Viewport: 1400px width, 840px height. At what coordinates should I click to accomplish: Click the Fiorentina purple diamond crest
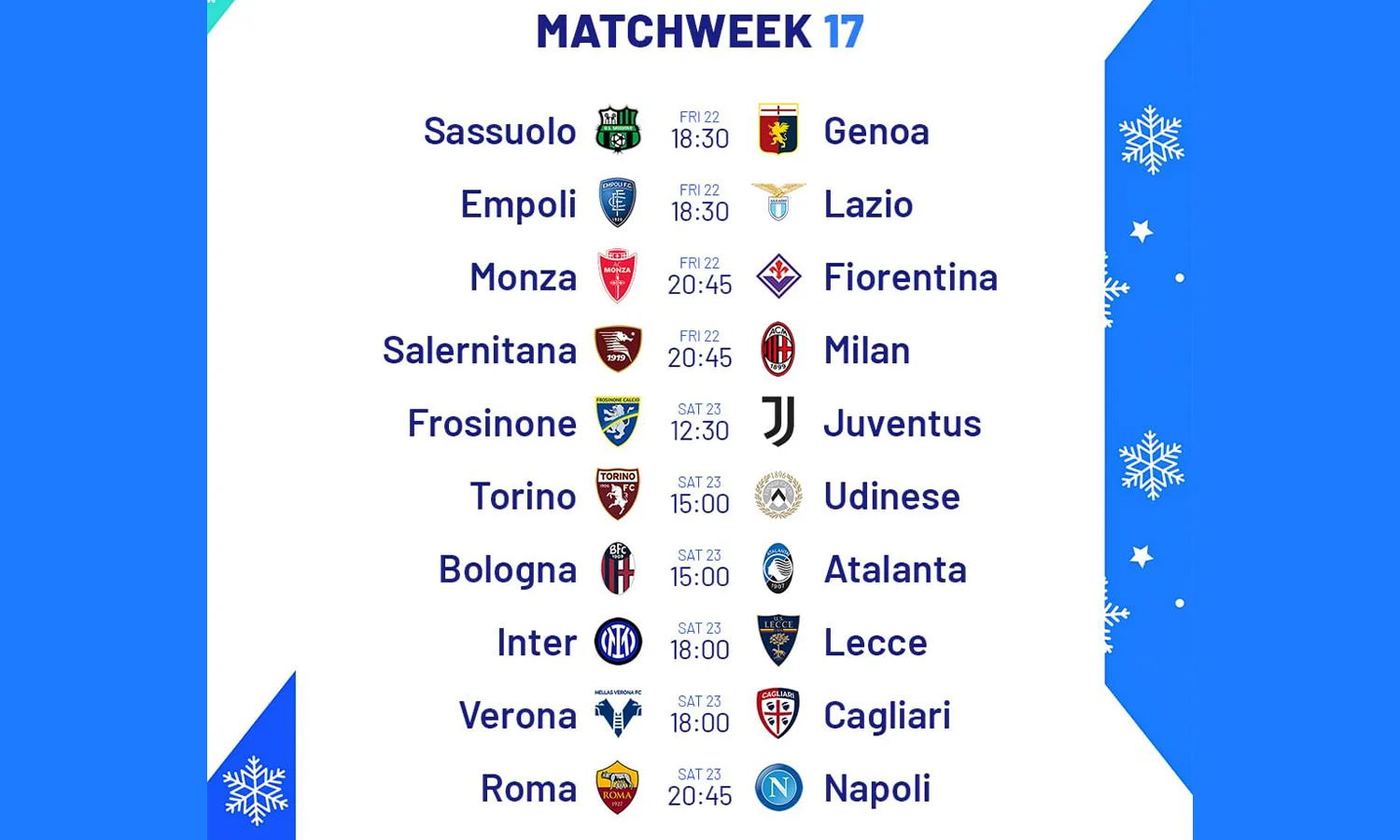pos(778,276)
